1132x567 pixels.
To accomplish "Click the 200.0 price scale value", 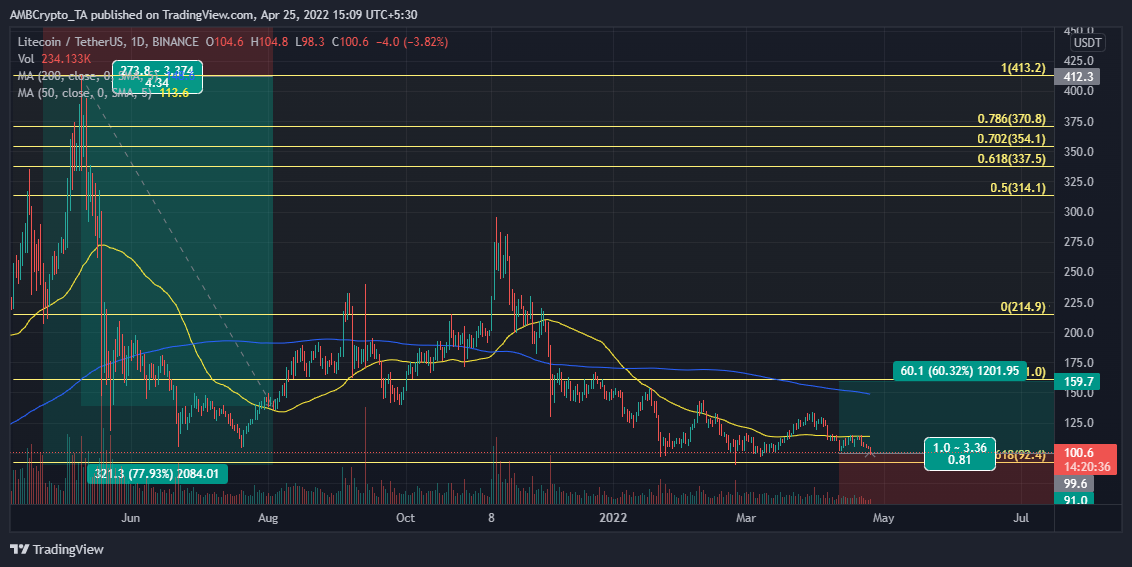I will 1079,332.
